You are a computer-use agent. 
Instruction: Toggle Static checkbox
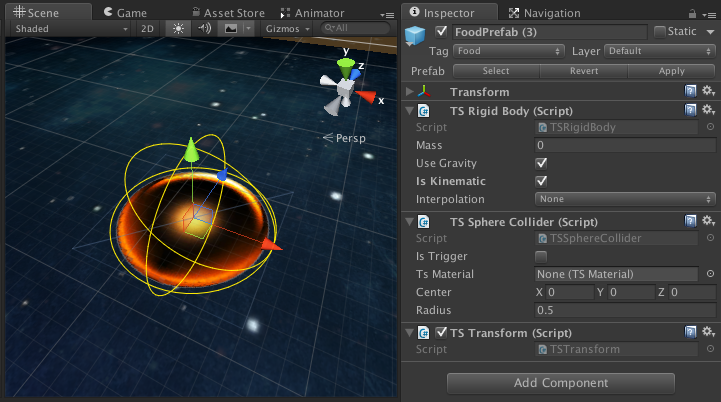659,32
